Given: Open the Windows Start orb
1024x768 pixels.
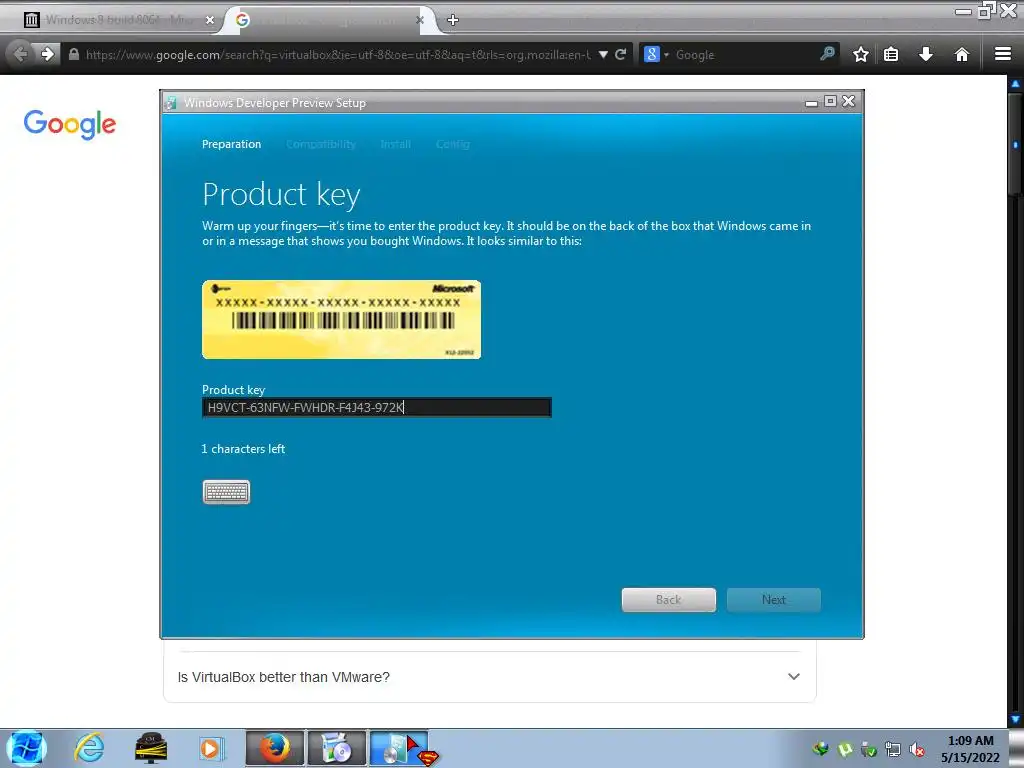Looking at the screenshot, I should tap(26, 748).
